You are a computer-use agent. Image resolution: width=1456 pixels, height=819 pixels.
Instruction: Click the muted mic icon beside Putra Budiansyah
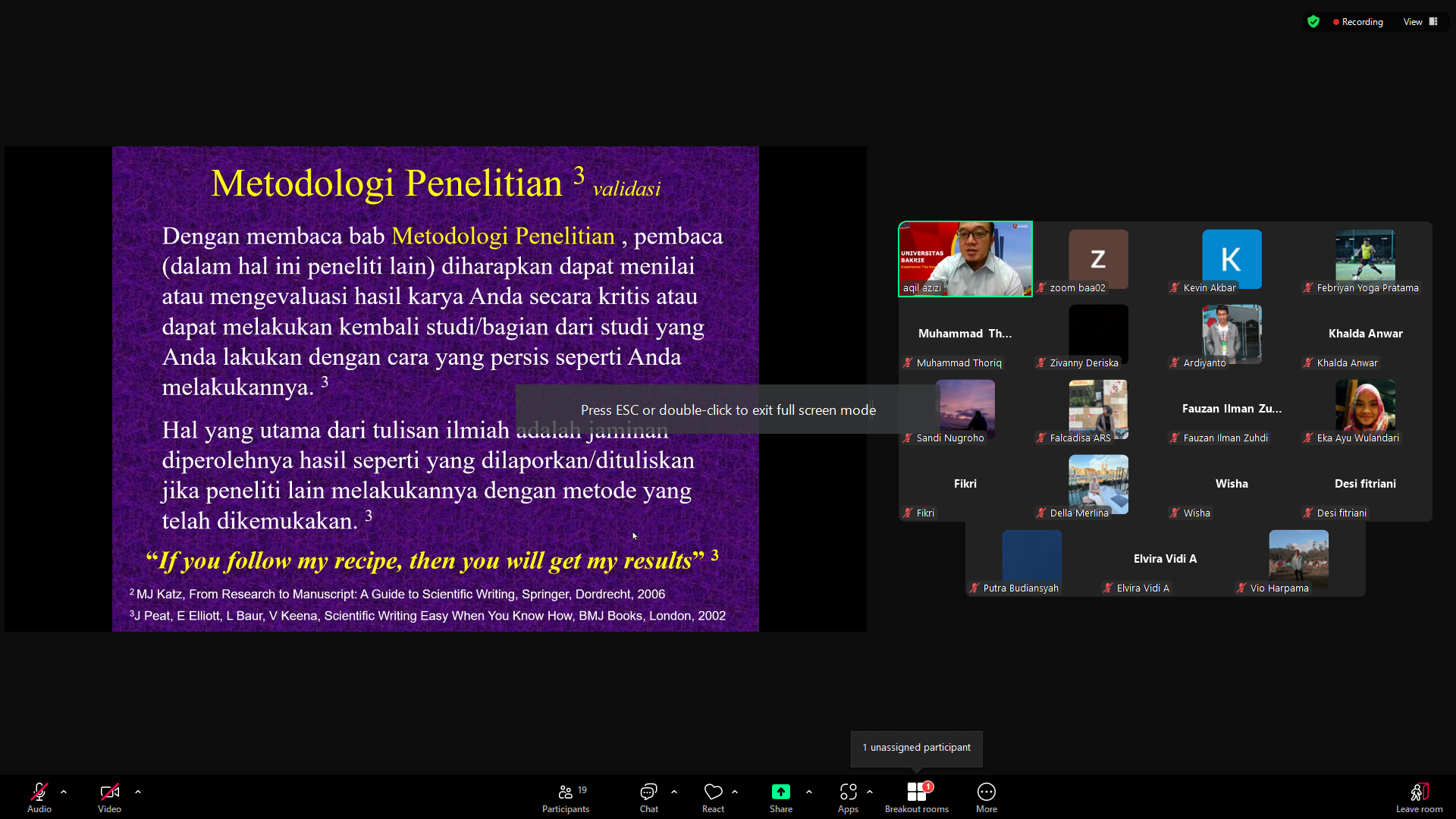[x=974, y=588]
